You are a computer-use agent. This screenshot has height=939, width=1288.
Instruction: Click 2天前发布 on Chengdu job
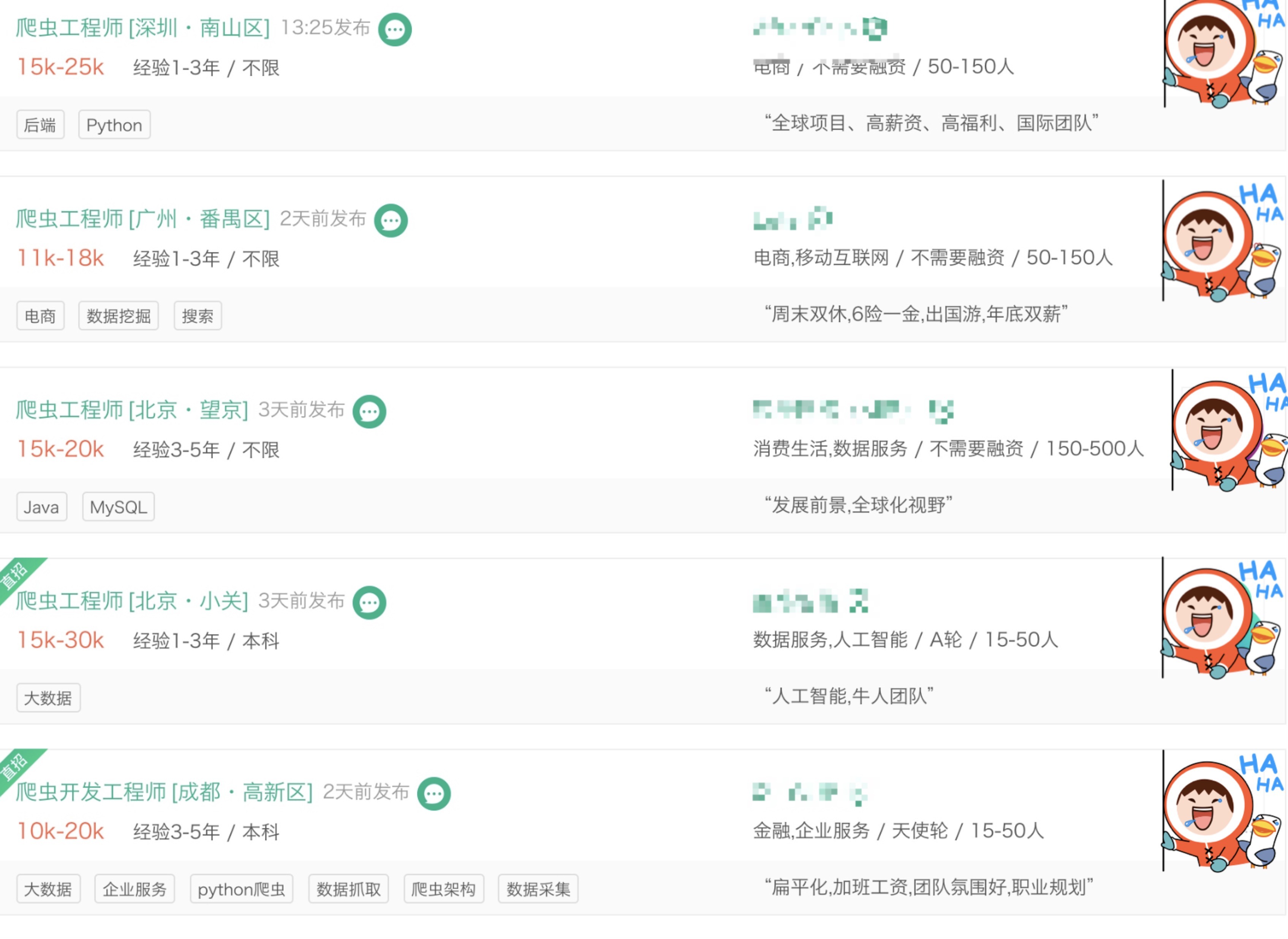[366, 791]
